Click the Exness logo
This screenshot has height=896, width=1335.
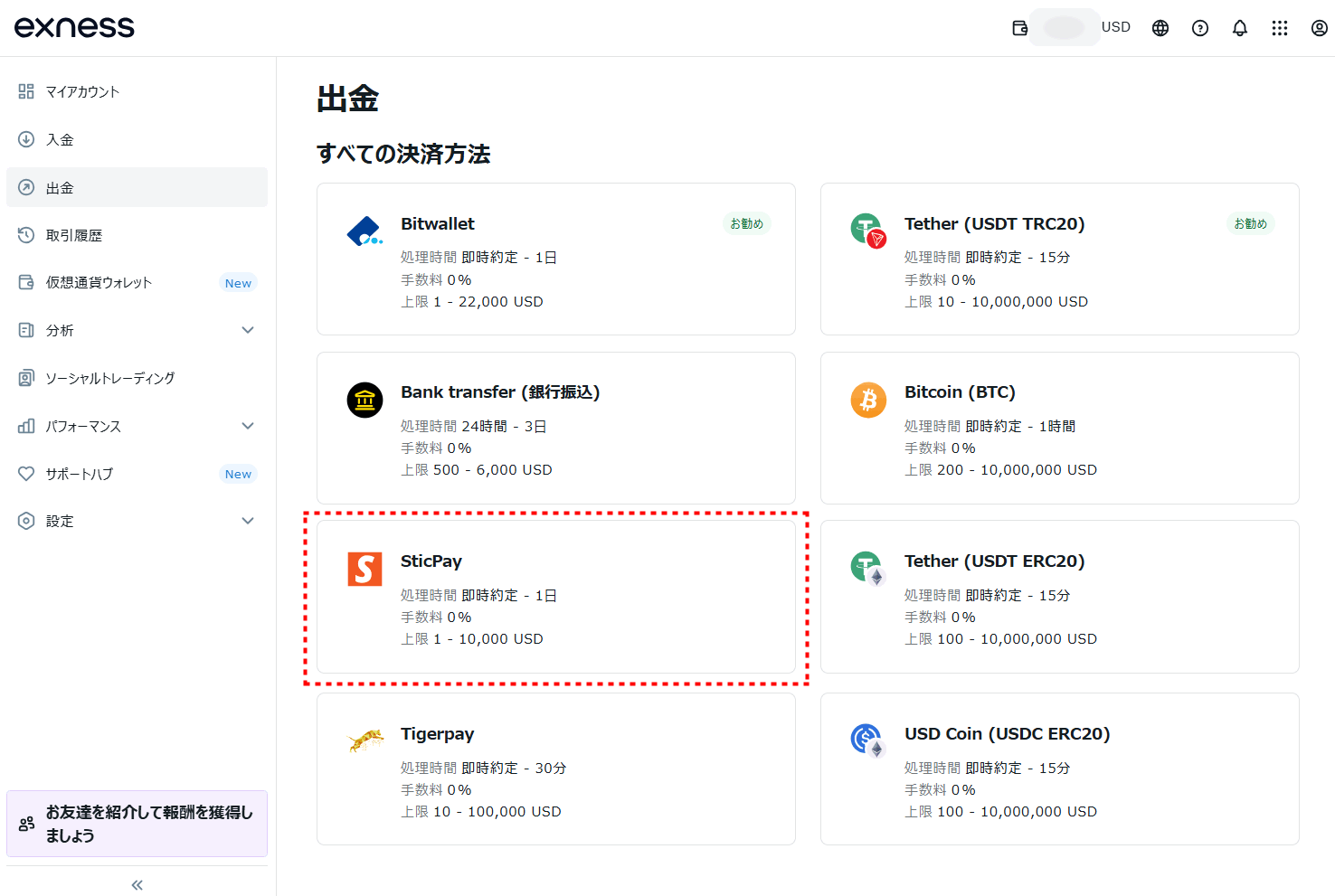74,27
